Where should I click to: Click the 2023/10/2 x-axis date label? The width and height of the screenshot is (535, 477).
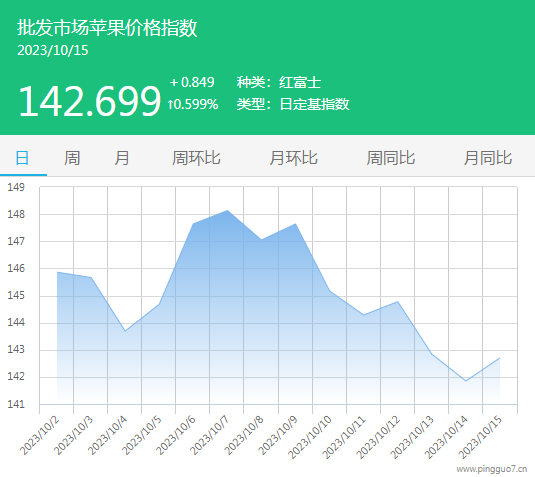point(39,435)
